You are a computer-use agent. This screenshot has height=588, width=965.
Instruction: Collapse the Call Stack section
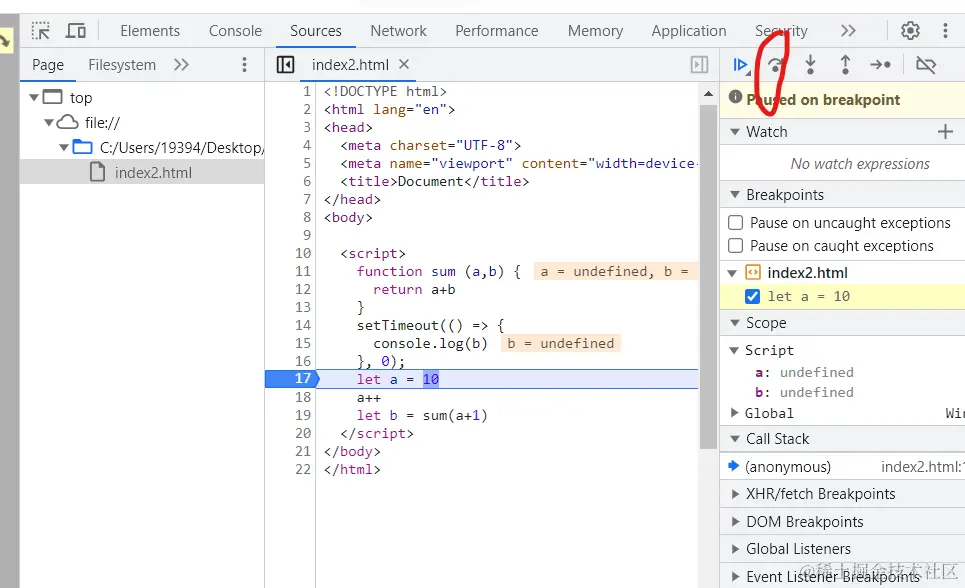pos(734,439)
